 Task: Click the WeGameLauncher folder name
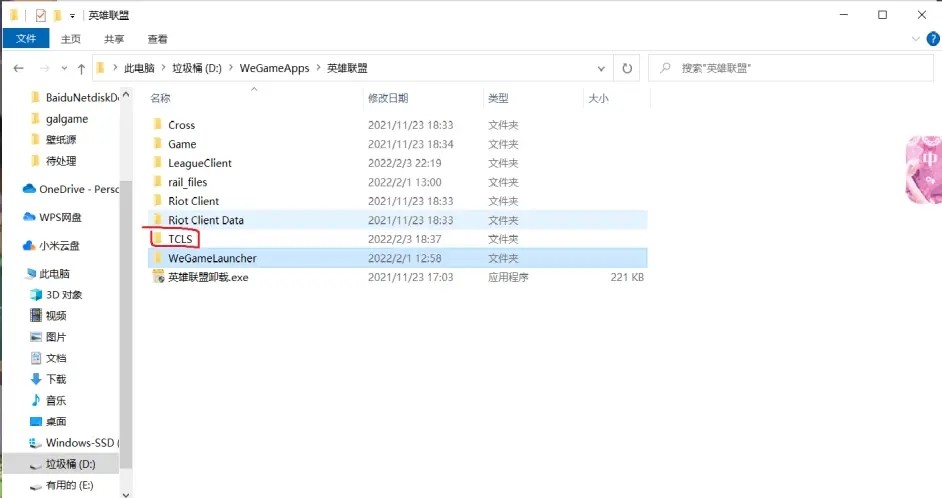coord(212,258)
